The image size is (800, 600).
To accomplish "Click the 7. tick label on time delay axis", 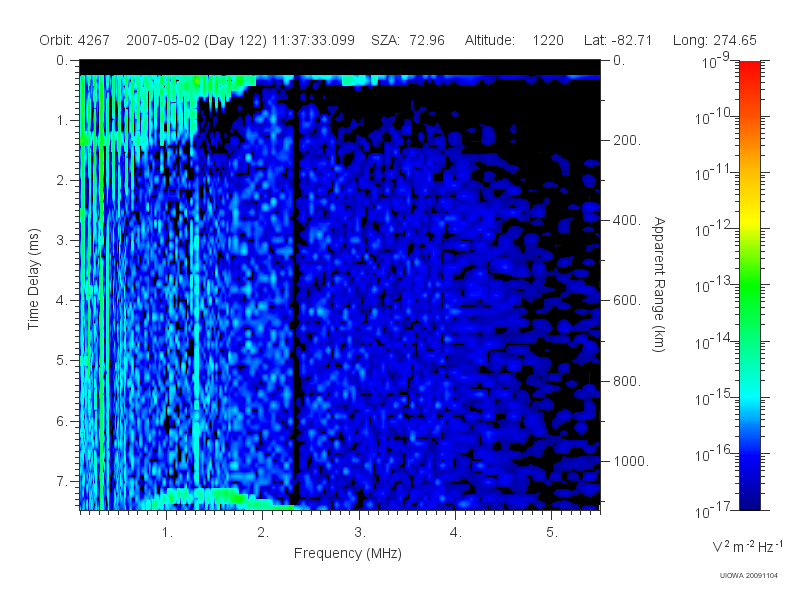I will click(x=62, y=481).
